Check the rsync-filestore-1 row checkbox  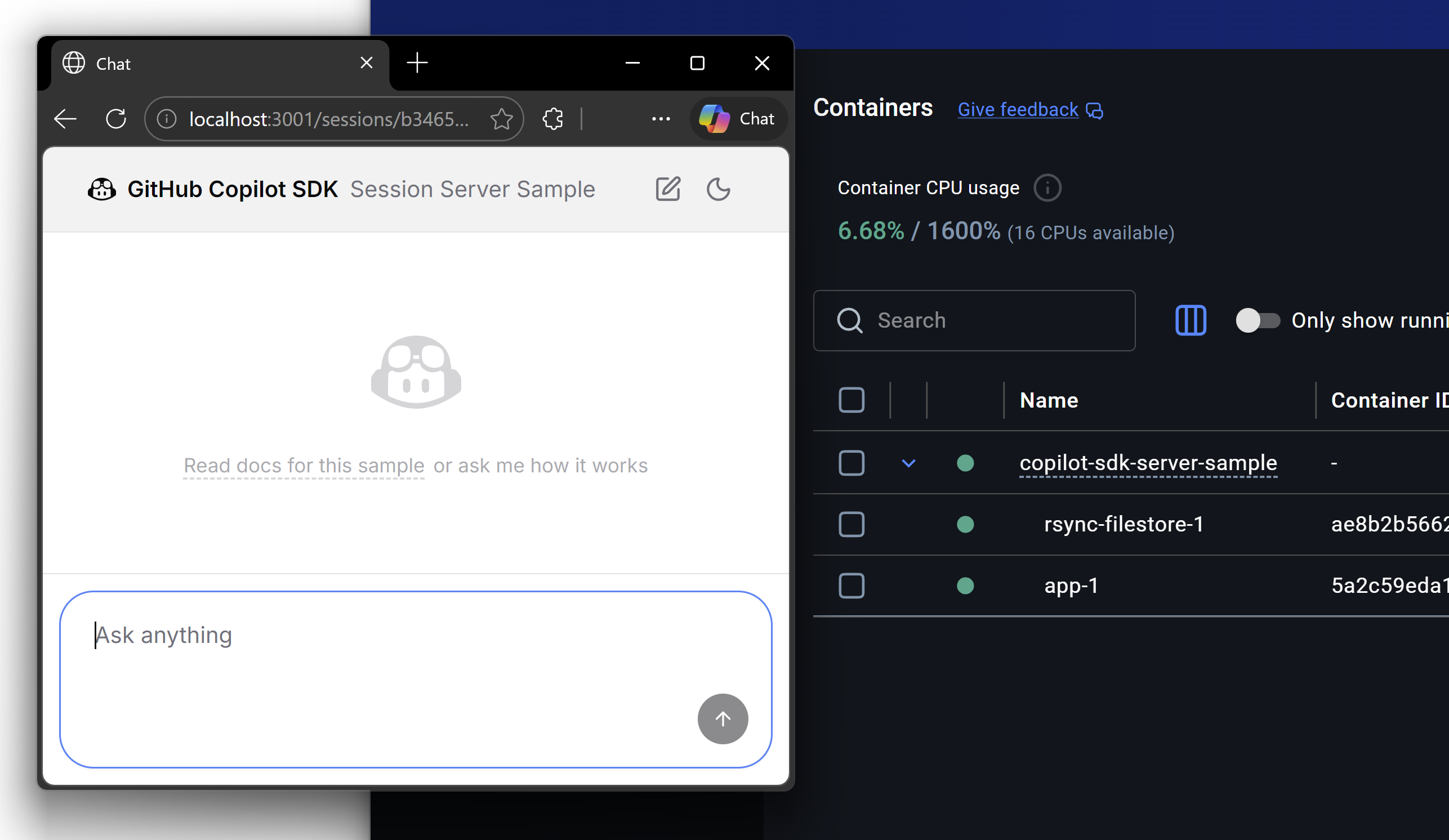tap(851, 524)
